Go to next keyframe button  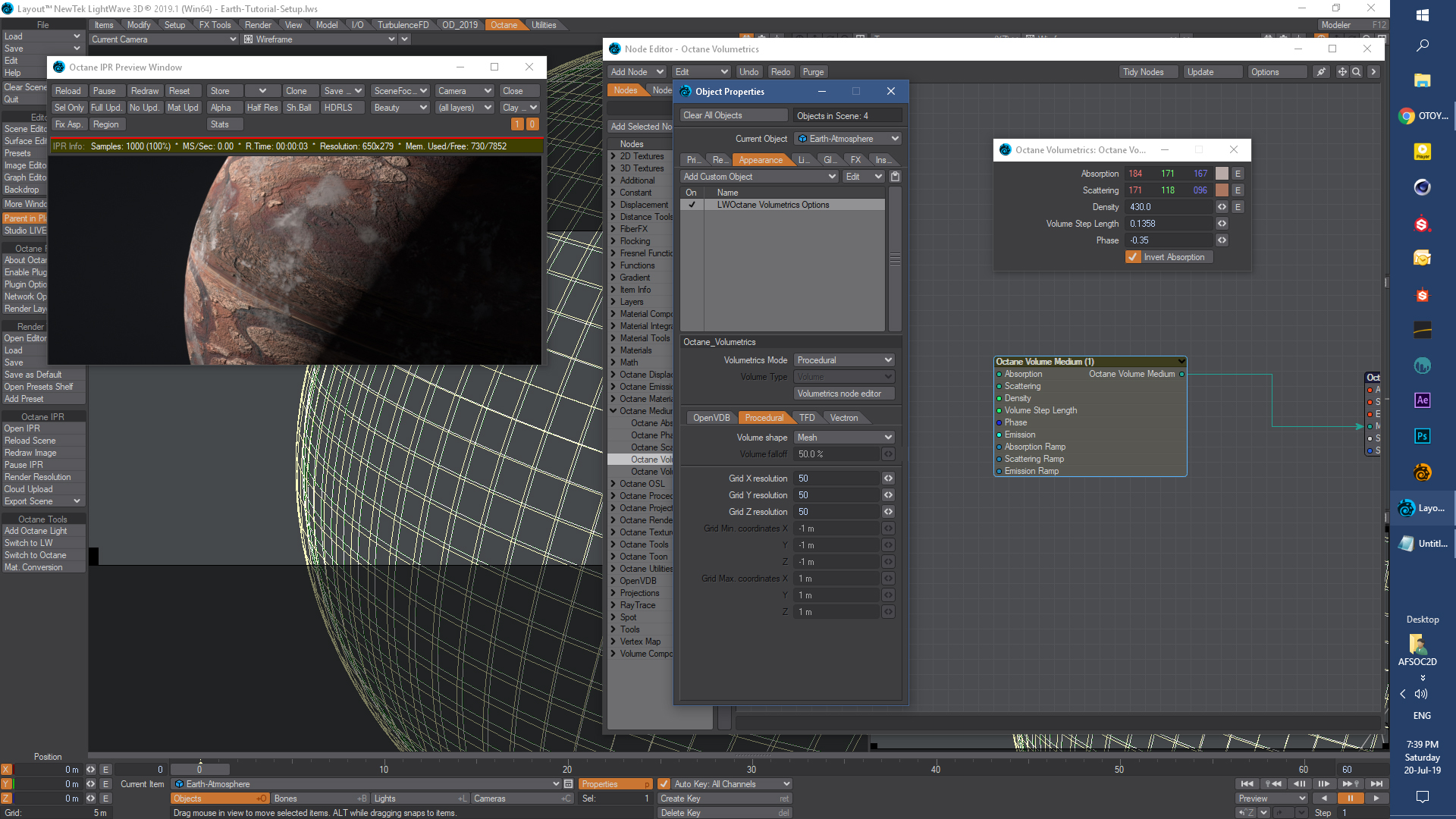pyautogui.click(x=1351, y=784)
